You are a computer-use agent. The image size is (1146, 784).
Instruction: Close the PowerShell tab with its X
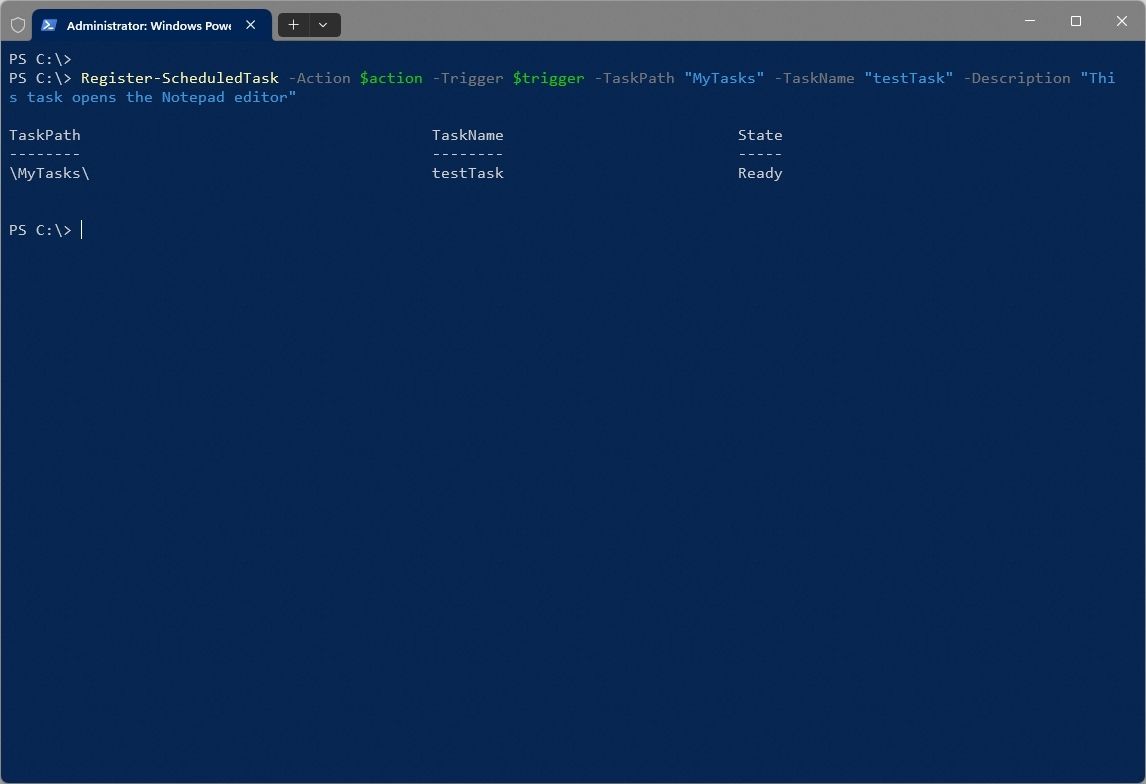251,25
